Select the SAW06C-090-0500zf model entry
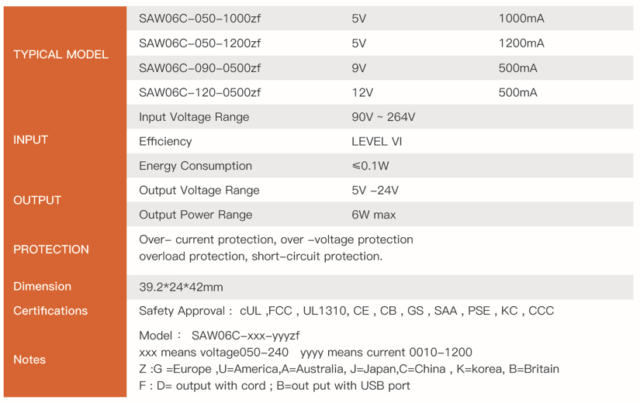This screenshot has width=640, height=403. tap(200, 68)
